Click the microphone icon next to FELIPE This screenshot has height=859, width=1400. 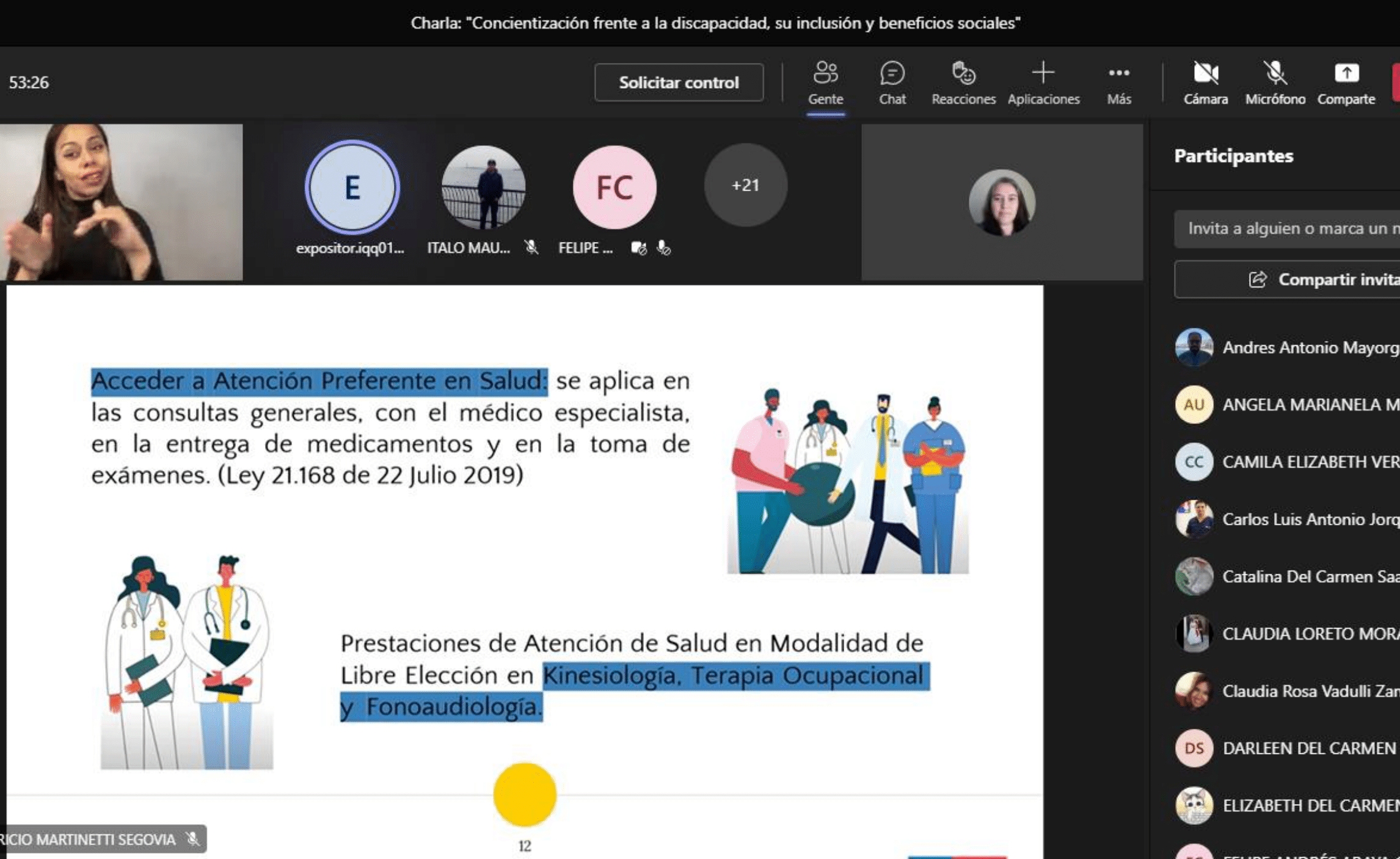coord(663,247)
